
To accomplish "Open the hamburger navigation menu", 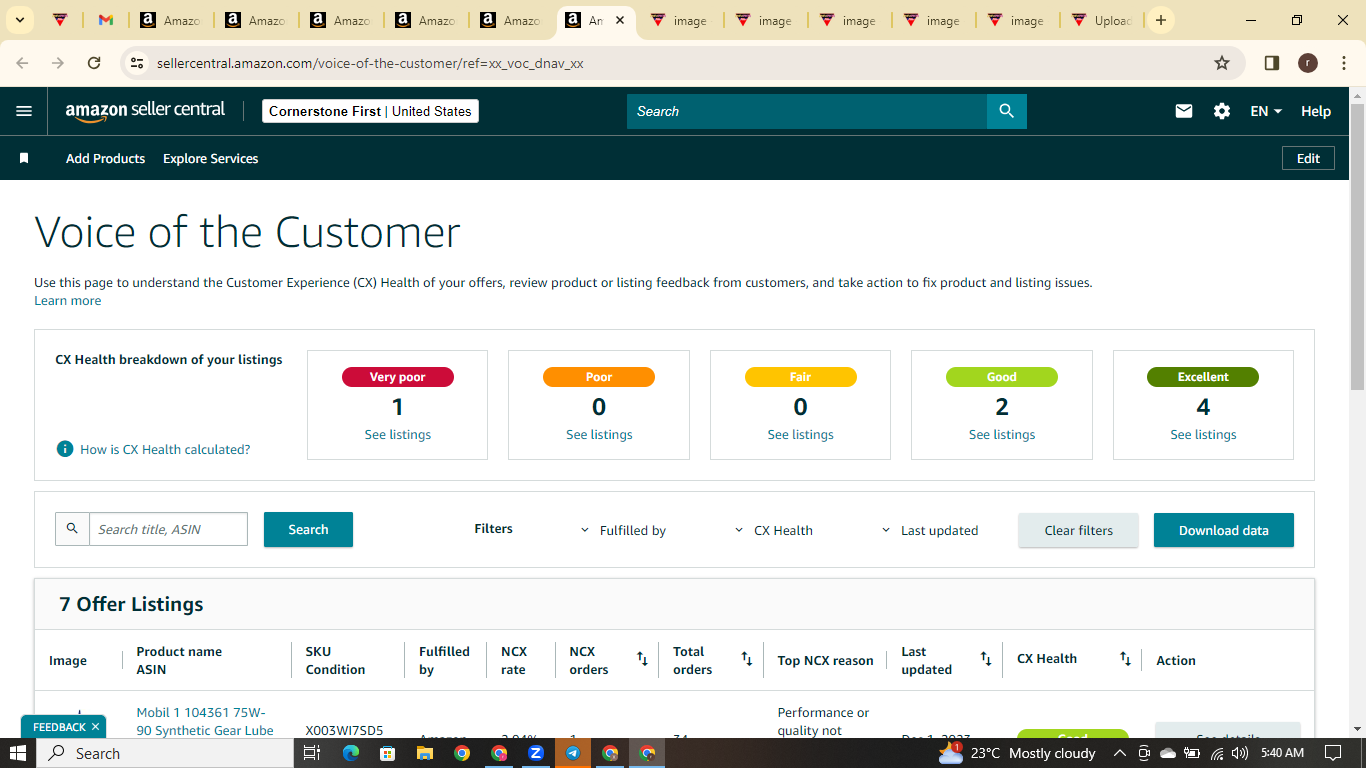I will pos(24,111).
